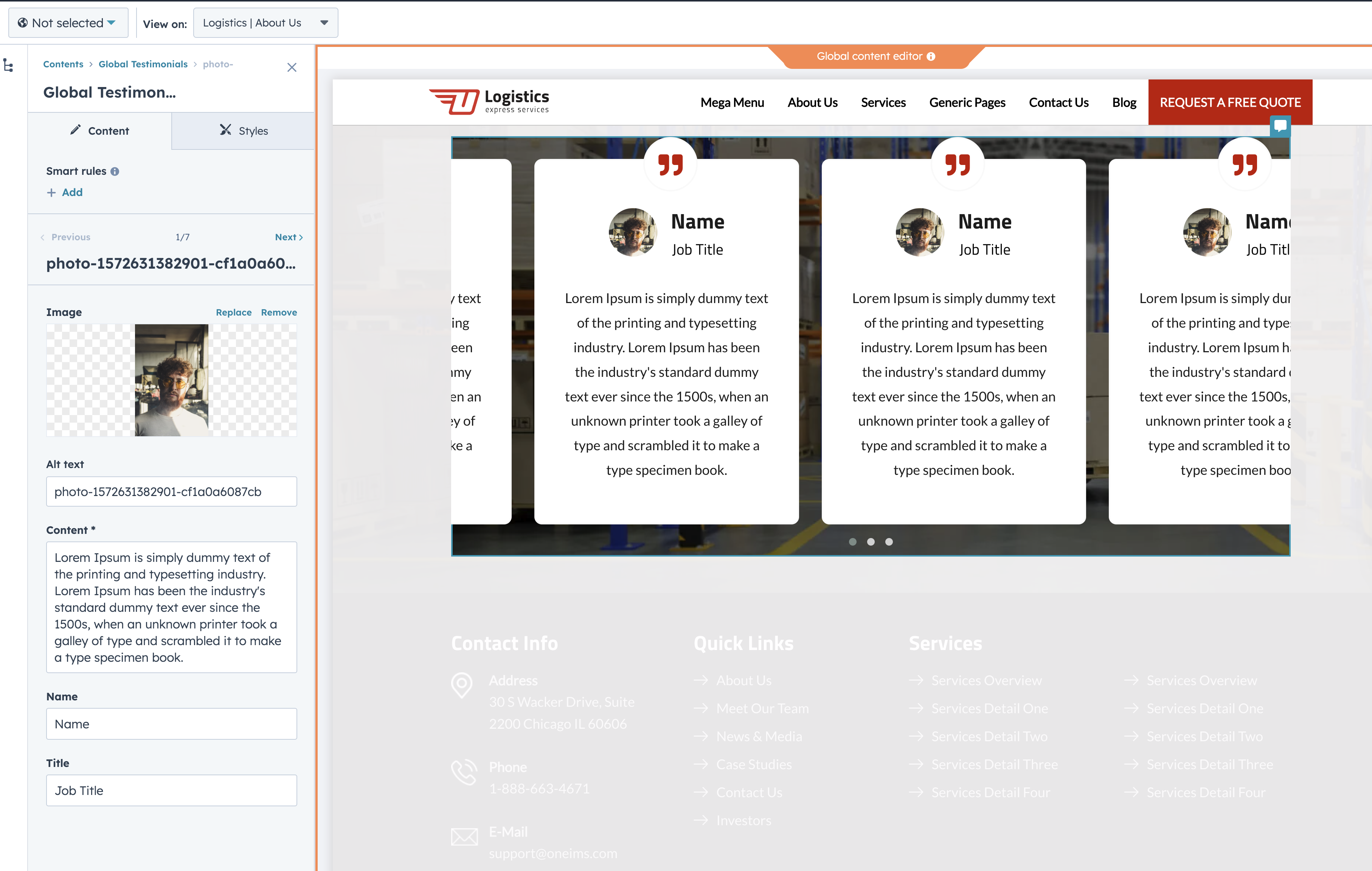Click the first carousel pagination dot
The height and width of the screenshot is (871, 1372).
coord(852,541)
